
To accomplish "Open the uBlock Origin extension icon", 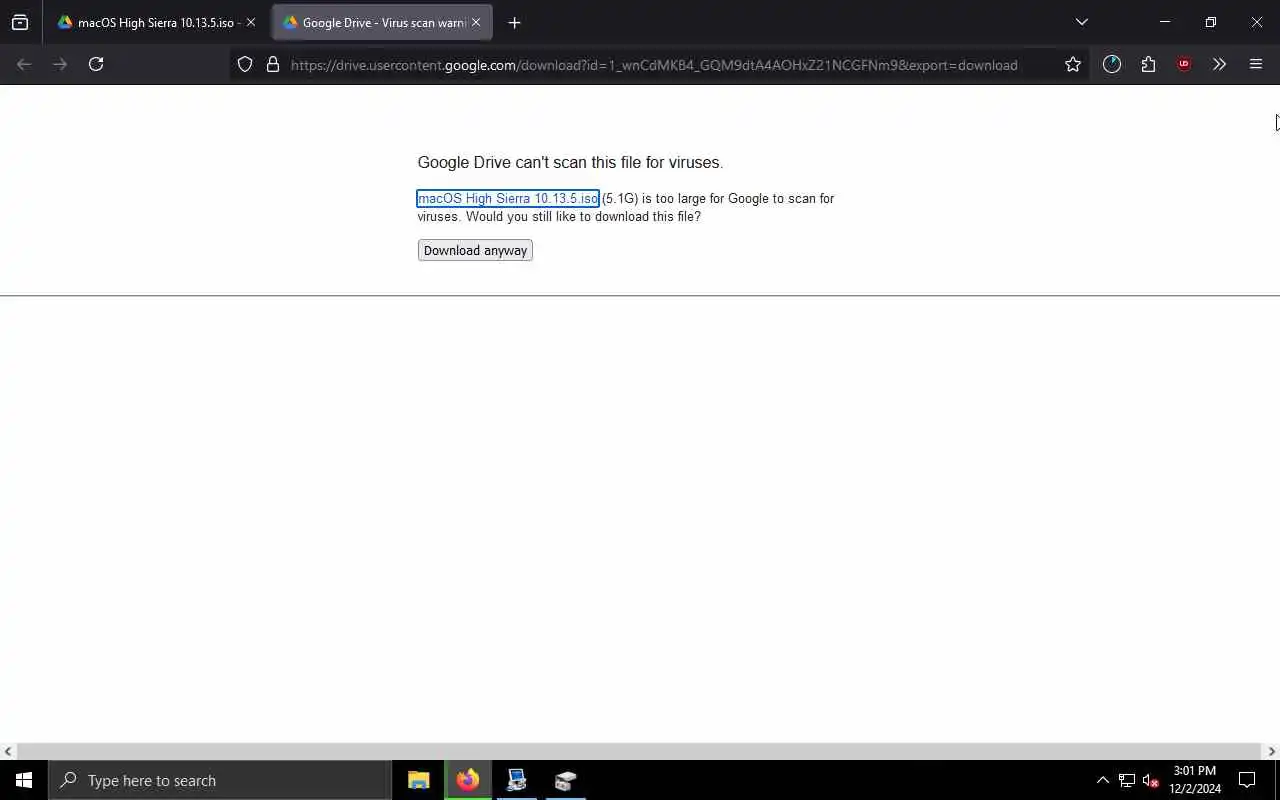I will (1184, 64).
